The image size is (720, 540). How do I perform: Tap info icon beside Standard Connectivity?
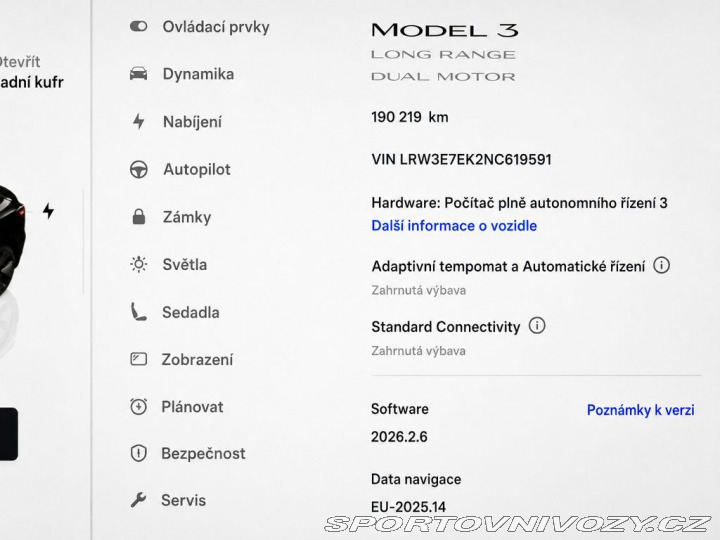537,326
